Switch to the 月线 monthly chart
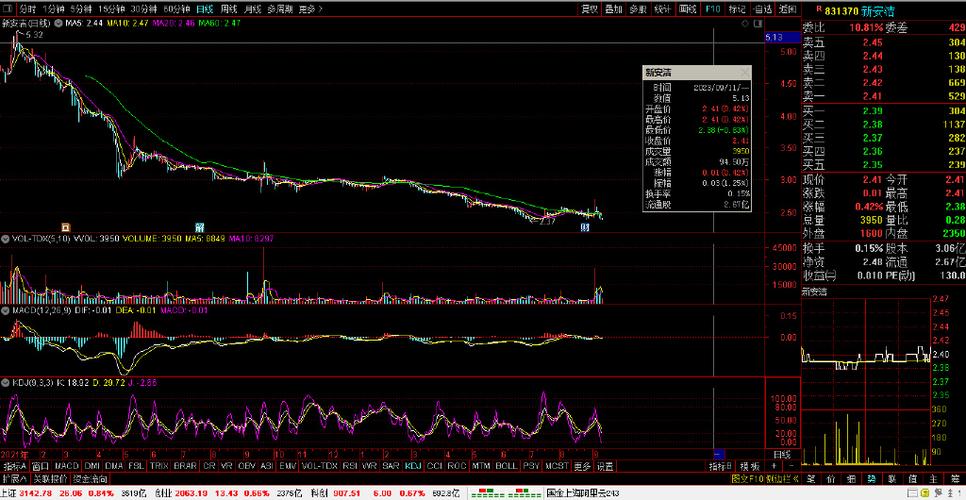 coord(252,9)
